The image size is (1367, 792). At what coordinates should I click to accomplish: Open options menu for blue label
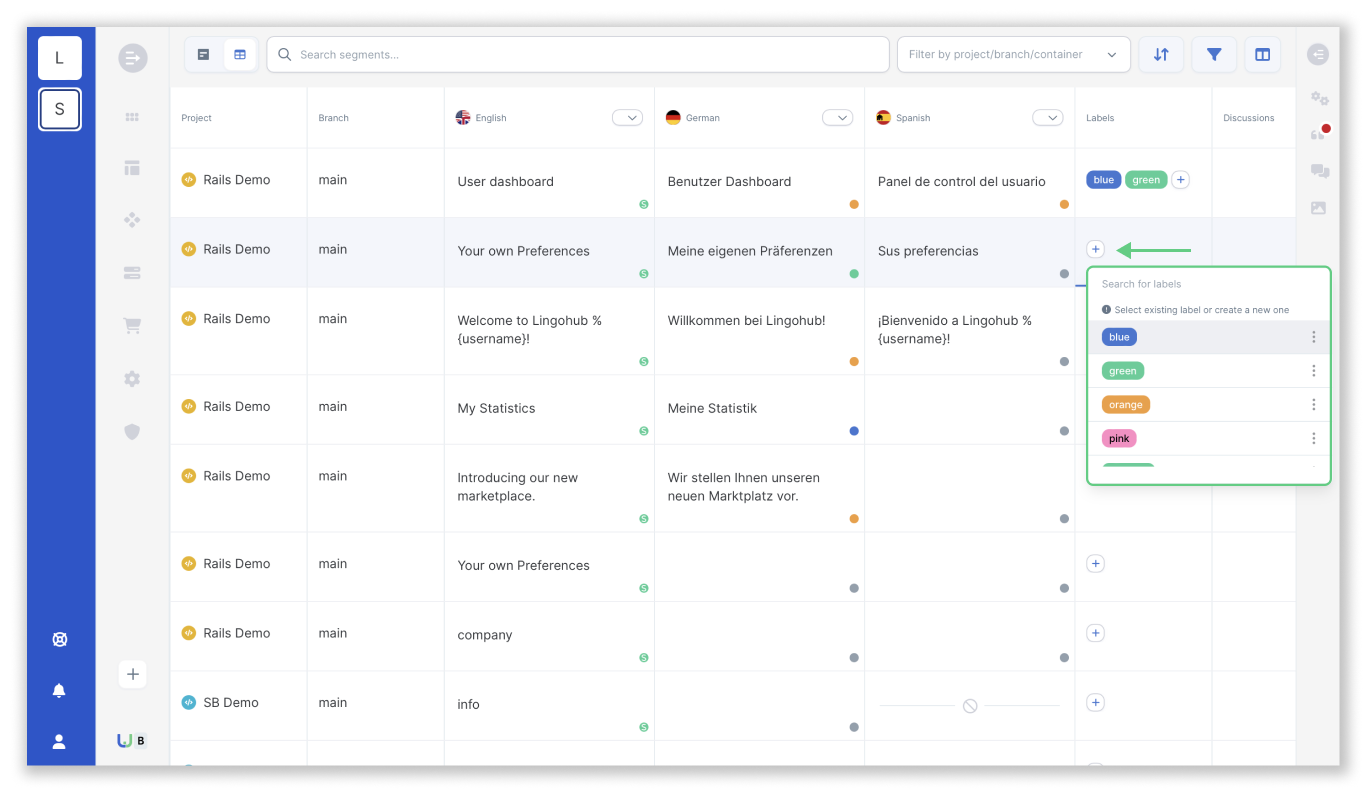point(1313,337)
